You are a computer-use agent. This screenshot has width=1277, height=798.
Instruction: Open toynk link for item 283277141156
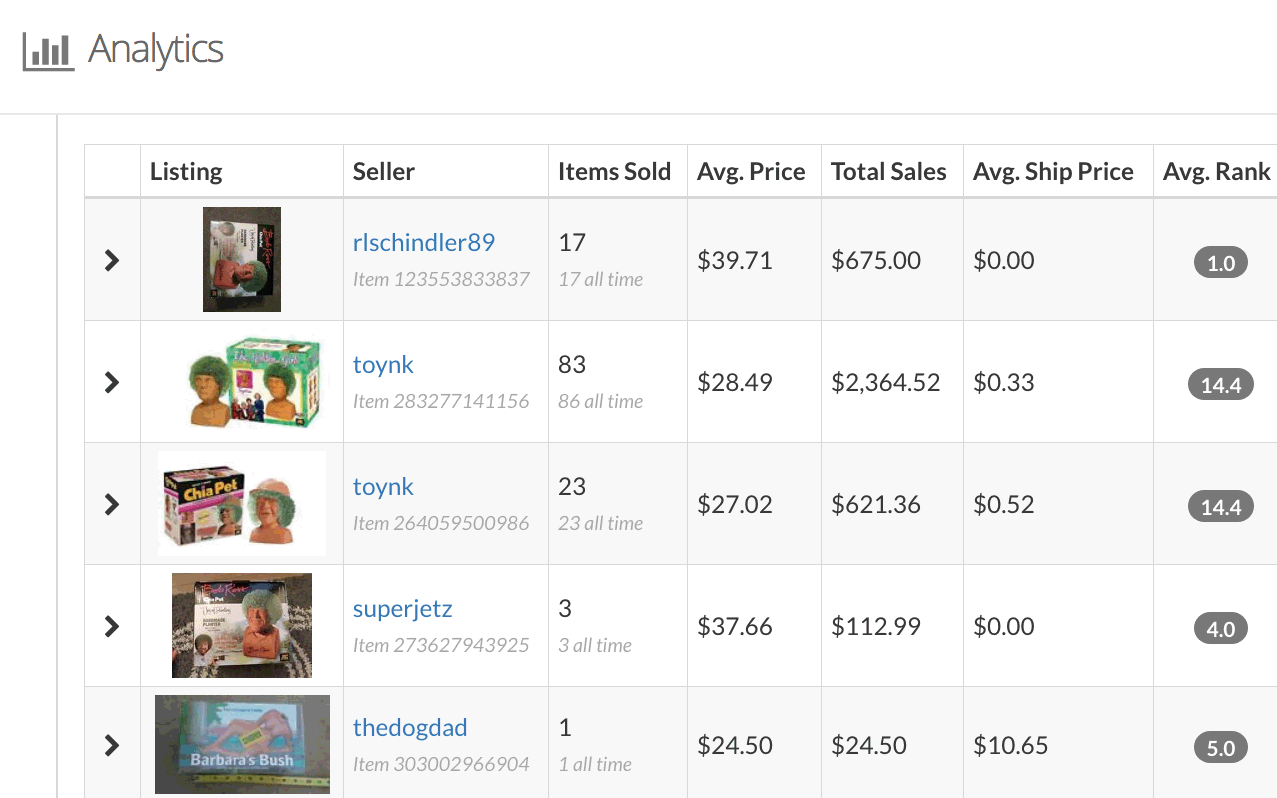pyautogui.click(x=383, y=365)
